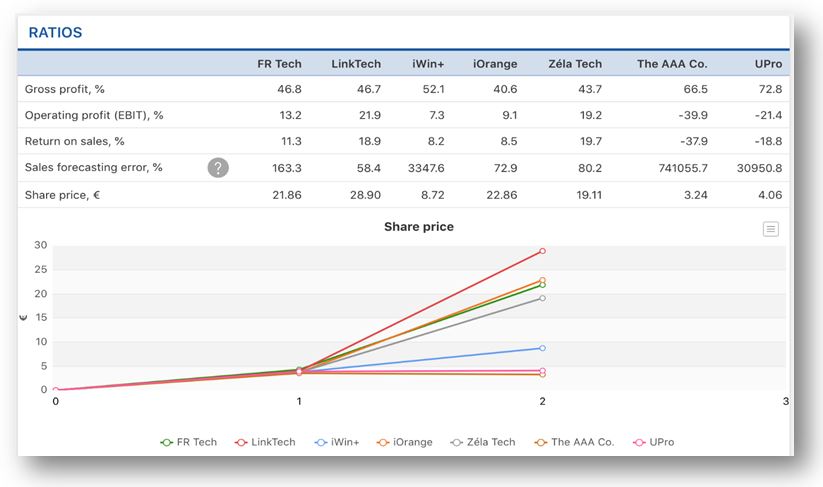Viewport: 823px width, 487px height.
Task: Click The AAA Co. column header
Action: click(x=672, y=64)
